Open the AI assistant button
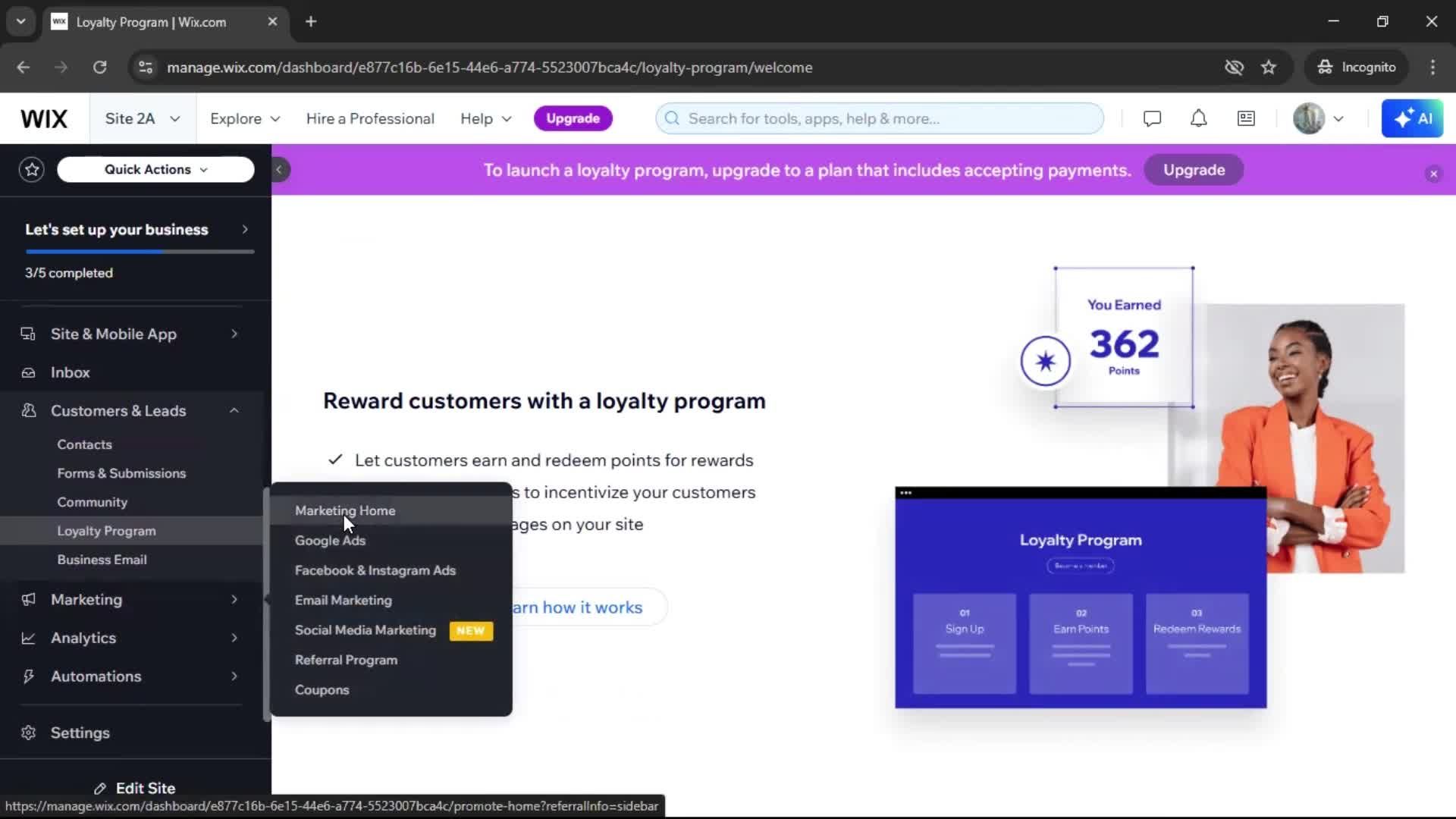1456x819 pixels. click(1412, 119)
